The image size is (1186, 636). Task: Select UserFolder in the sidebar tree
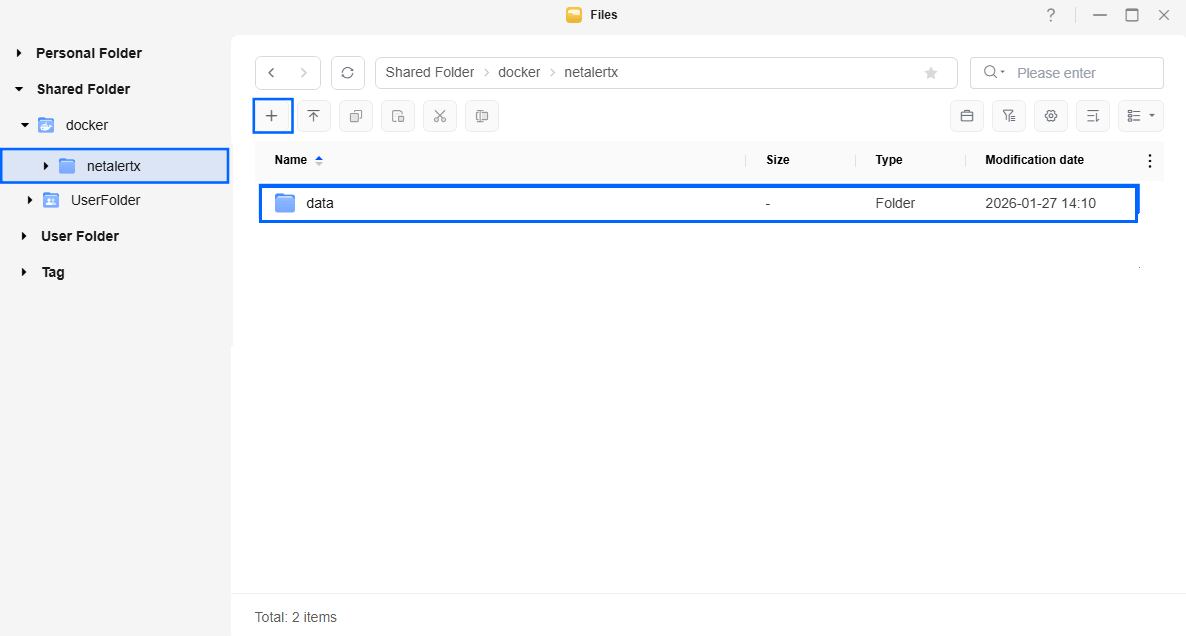(105, 200)
